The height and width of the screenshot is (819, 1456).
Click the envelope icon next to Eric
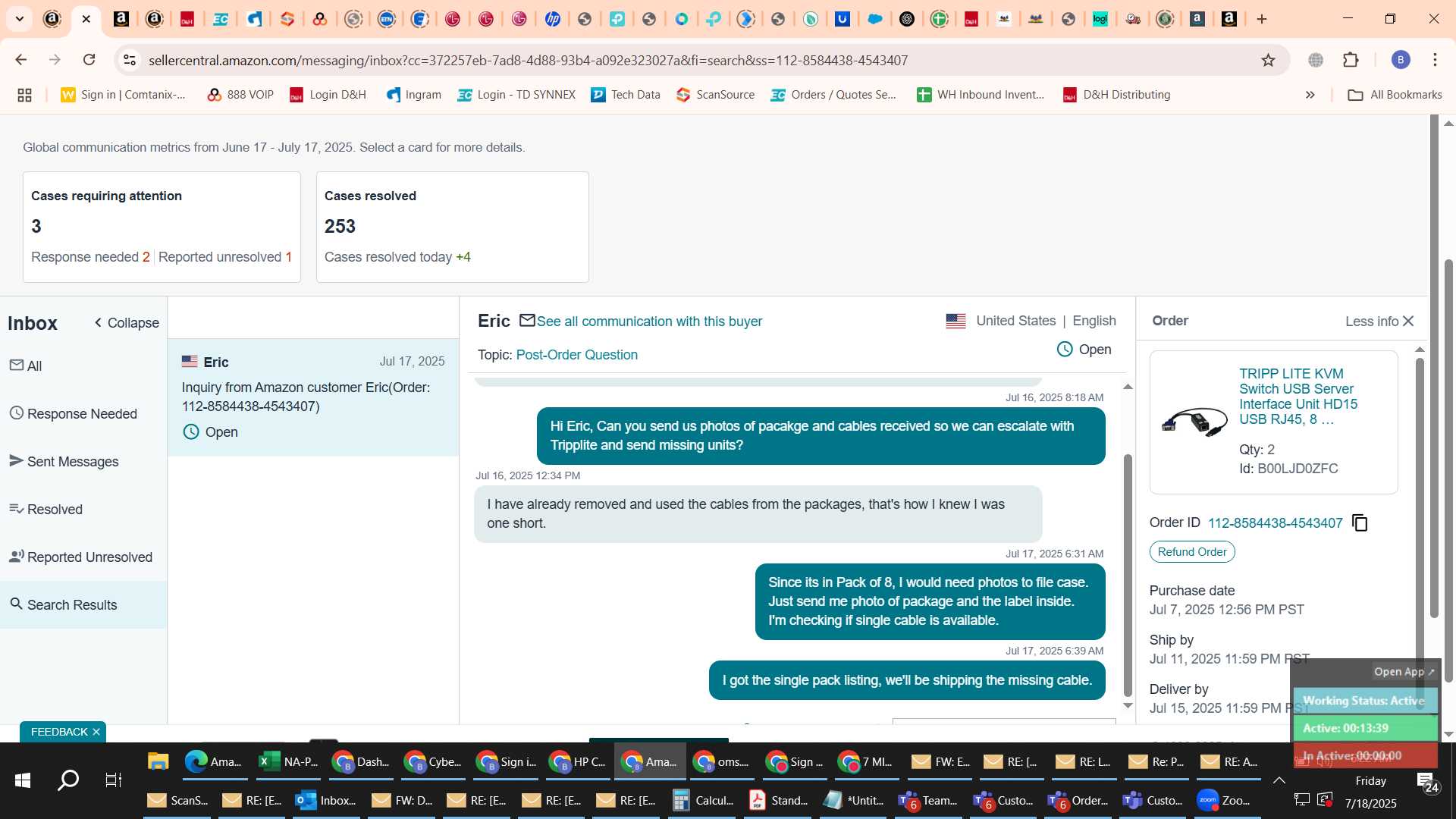tap(527, 321)
